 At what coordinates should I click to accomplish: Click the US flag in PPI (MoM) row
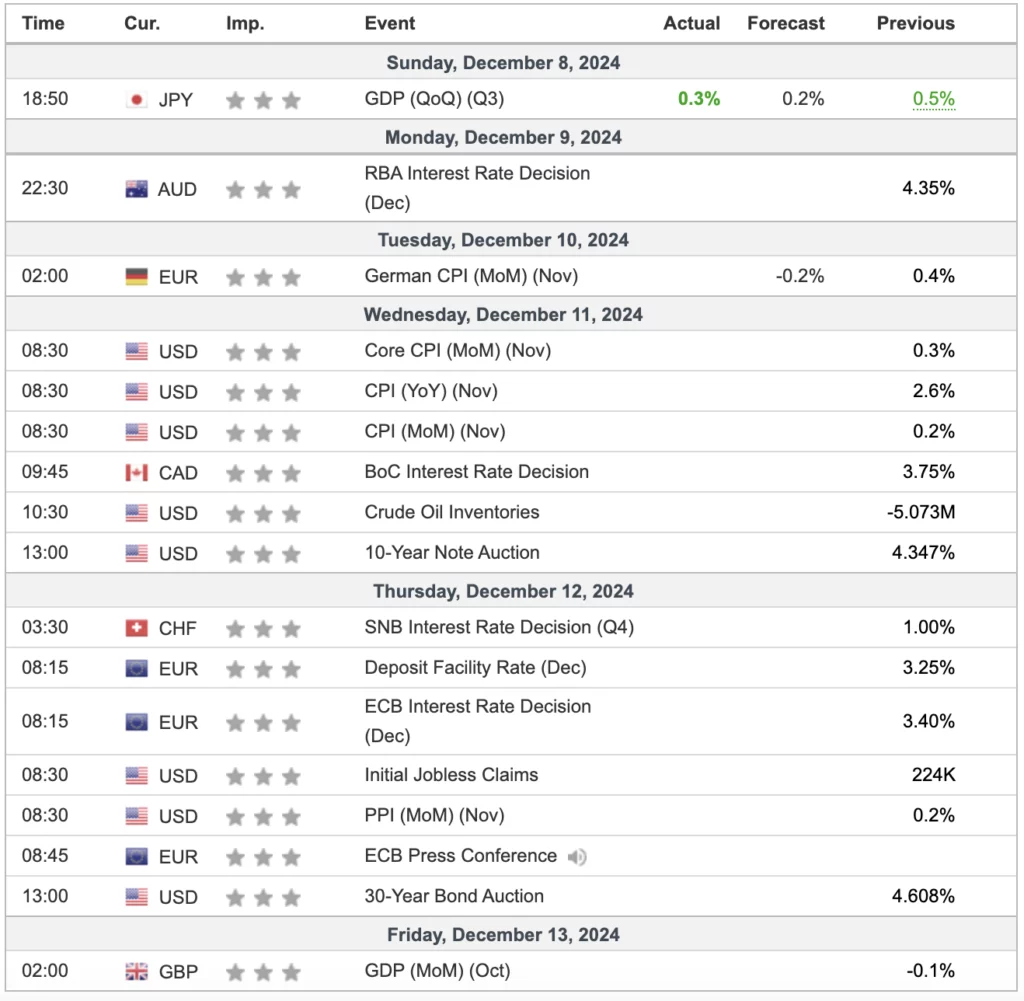click(136, 816)
